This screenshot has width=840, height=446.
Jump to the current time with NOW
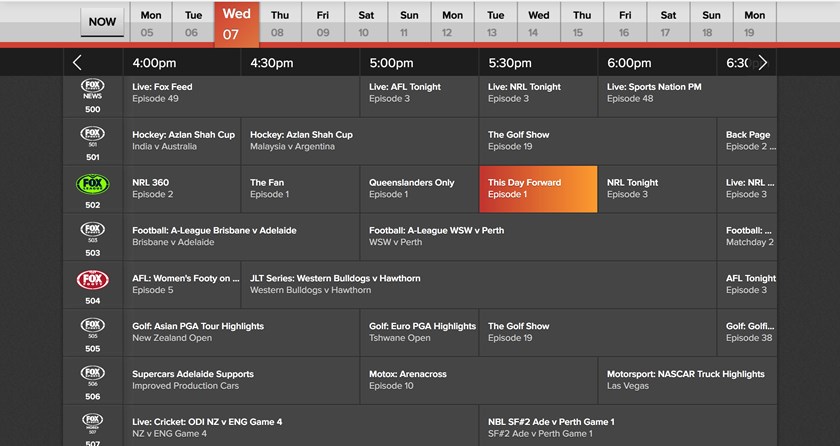102,22
